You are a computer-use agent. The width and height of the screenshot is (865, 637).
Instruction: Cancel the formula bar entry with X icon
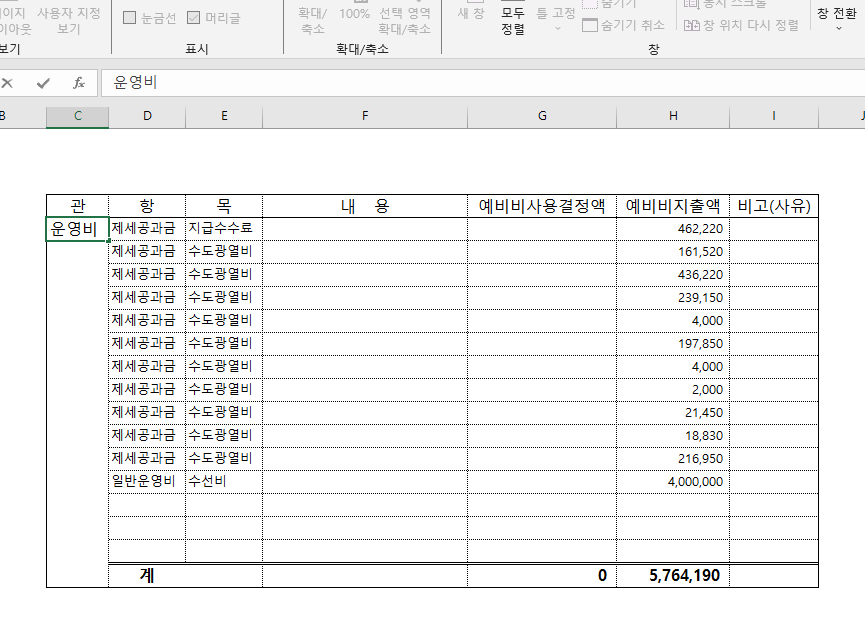point(7,83)
